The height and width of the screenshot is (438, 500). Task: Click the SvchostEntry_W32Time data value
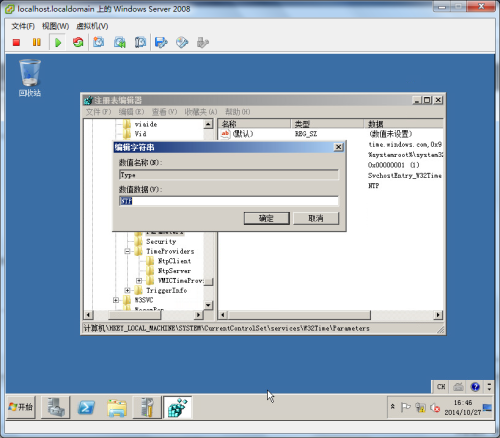click(405, 175)
